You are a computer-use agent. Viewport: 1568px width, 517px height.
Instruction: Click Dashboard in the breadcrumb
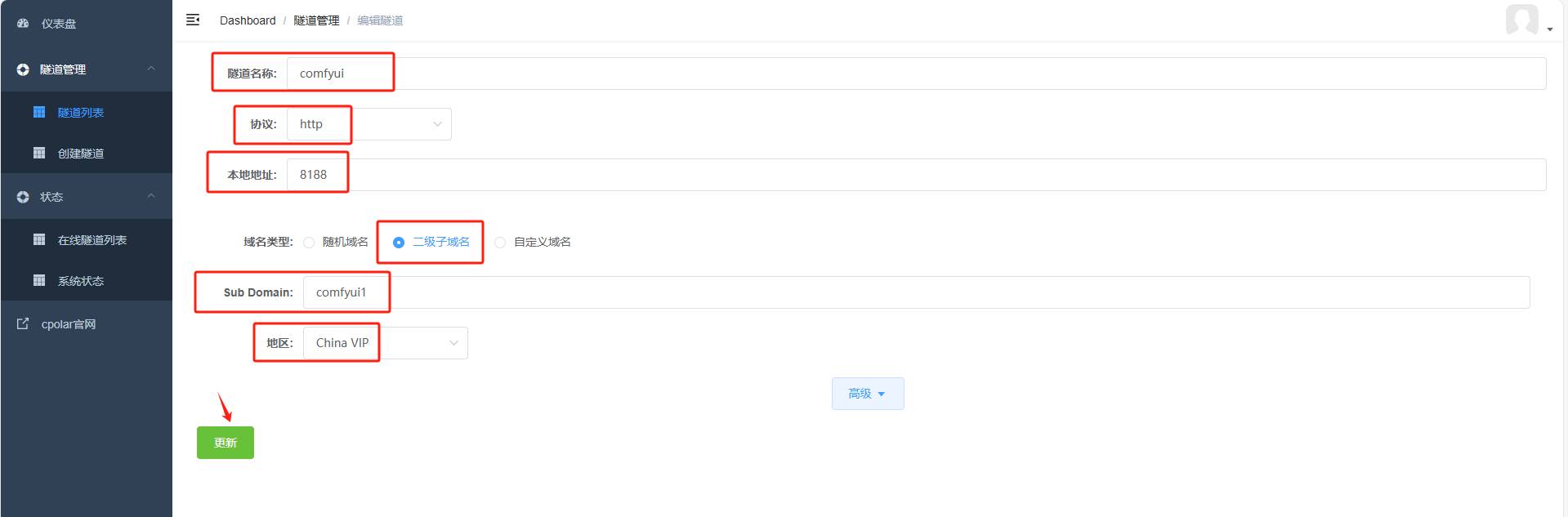click(248, 20)
